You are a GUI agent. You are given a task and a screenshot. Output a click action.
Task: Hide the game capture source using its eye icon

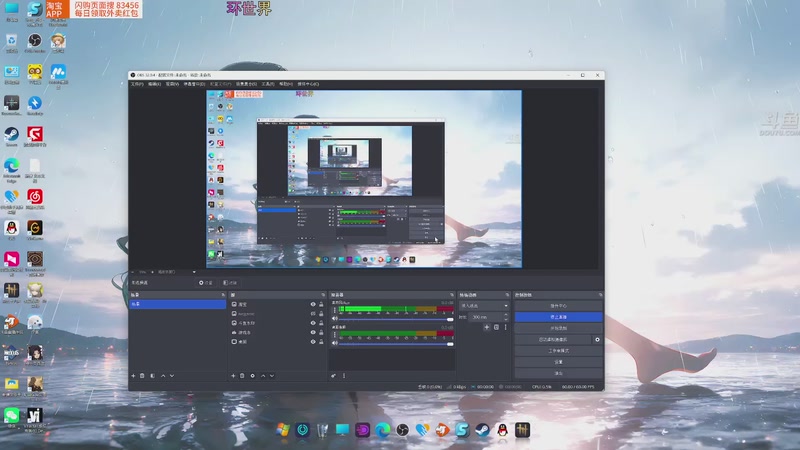[313, 333]
